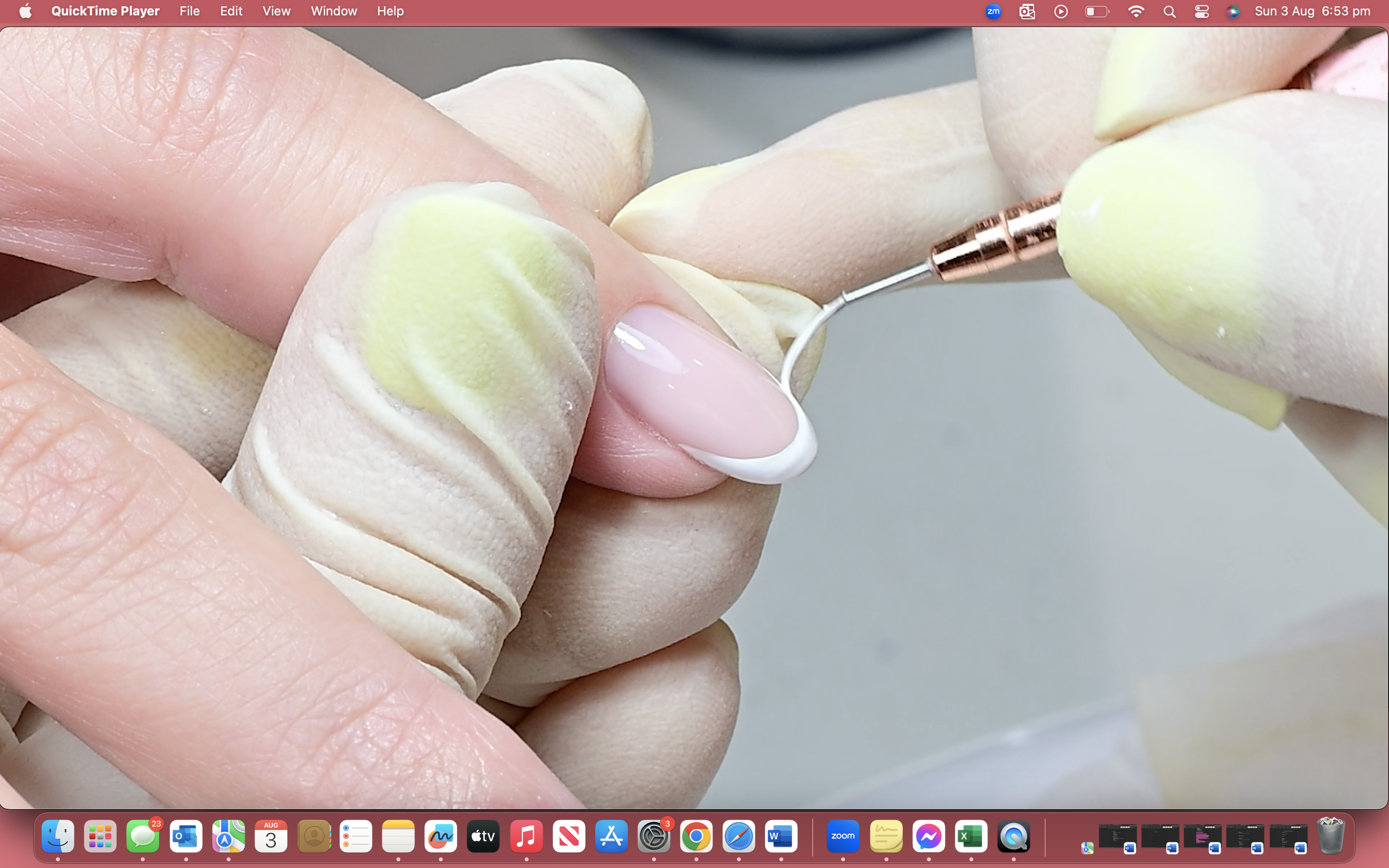This screenshot has height=868, width=1389.
Task: Click the Zoom status icon in menu bar
Action: (993, 12)
